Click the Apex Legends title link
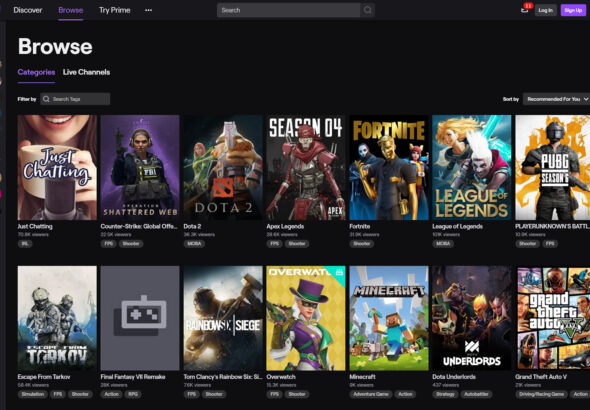 click(x=285, y=226)
